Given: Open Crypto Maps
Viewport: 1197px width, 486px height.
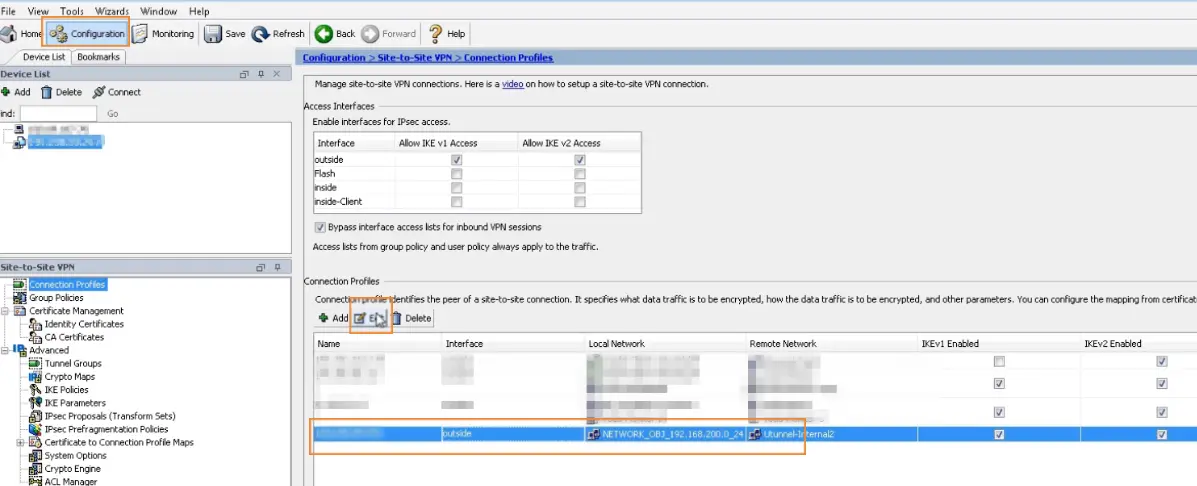Looking at the screenshot, I should (69, 377).
